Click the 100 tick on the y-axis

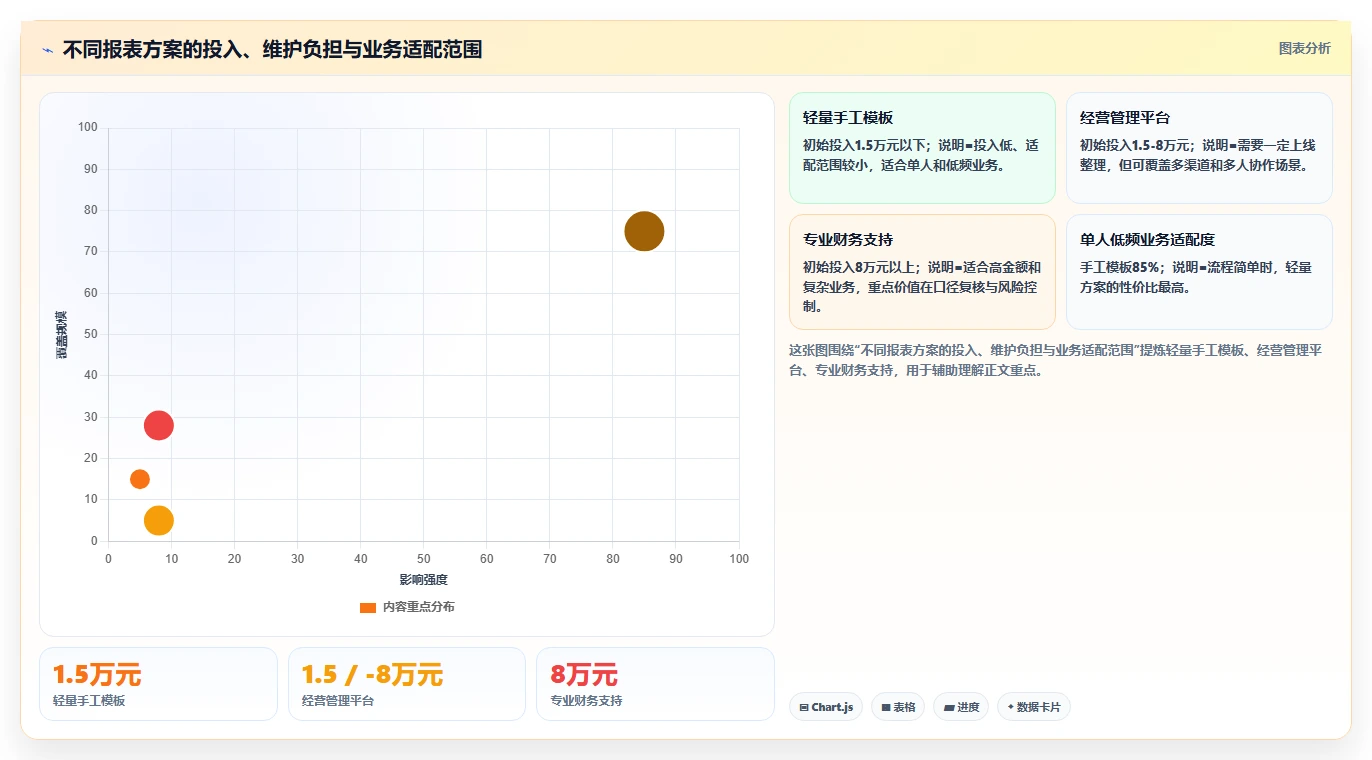click(88, 127)
